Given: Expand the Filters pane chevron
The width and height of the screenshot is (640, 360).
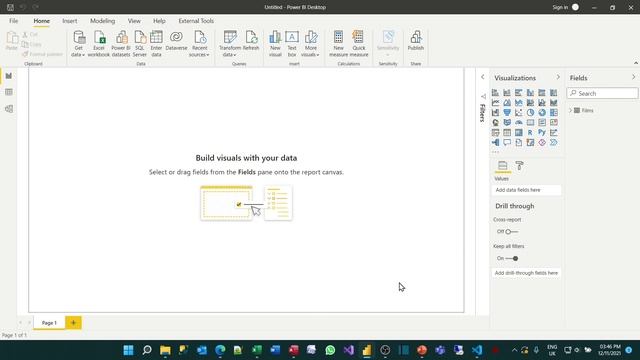Looking at the screenshot, I should tap(482, 77).
